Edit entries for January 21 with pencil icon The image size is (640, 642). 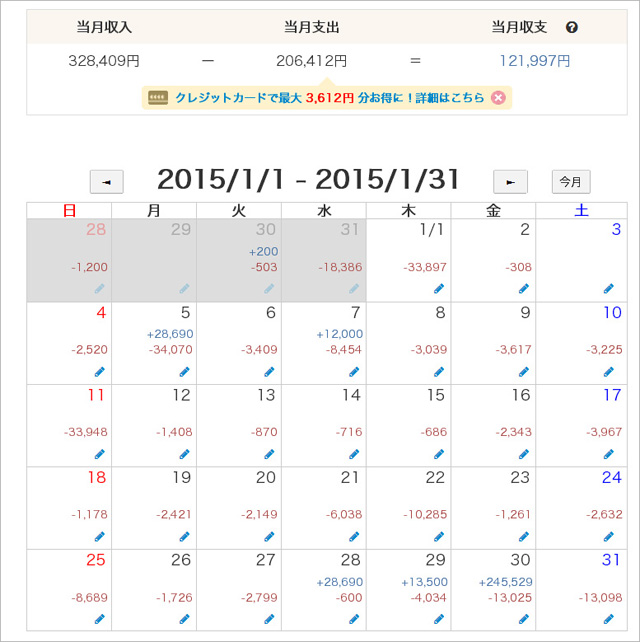pyautogui.click(x=354, y=536)
